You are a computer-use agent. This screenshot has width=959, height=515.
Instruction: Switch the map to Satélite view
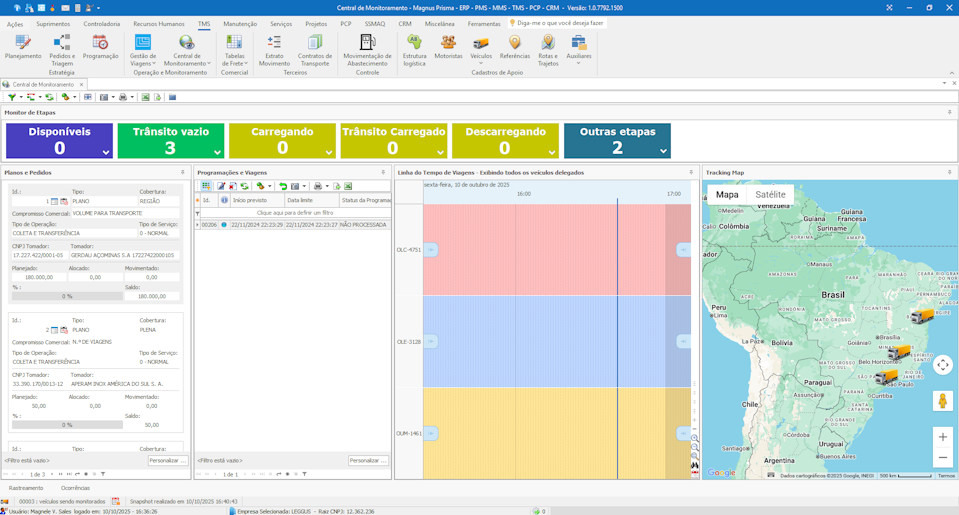[770, 195]
